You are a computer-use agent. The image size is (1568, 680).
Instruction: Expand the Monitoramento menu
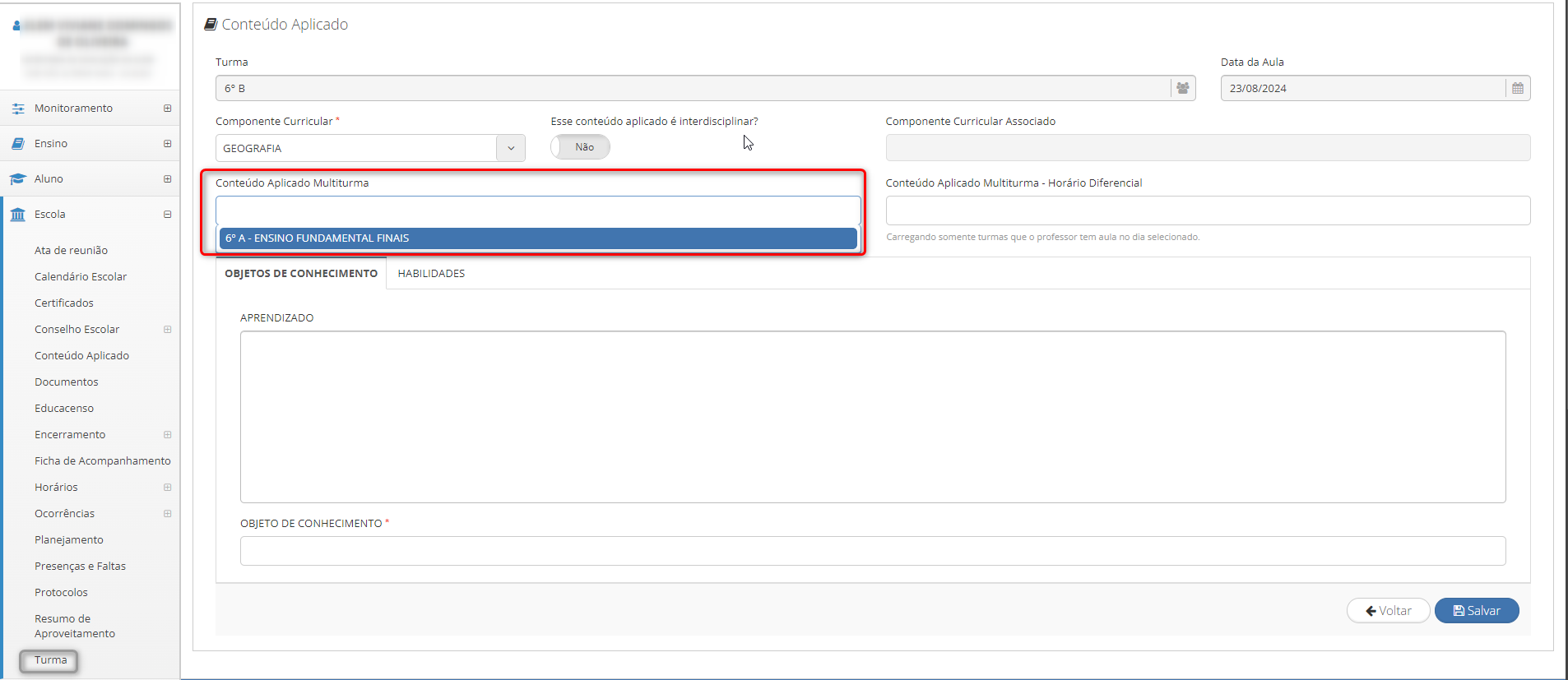pos(168,109)
